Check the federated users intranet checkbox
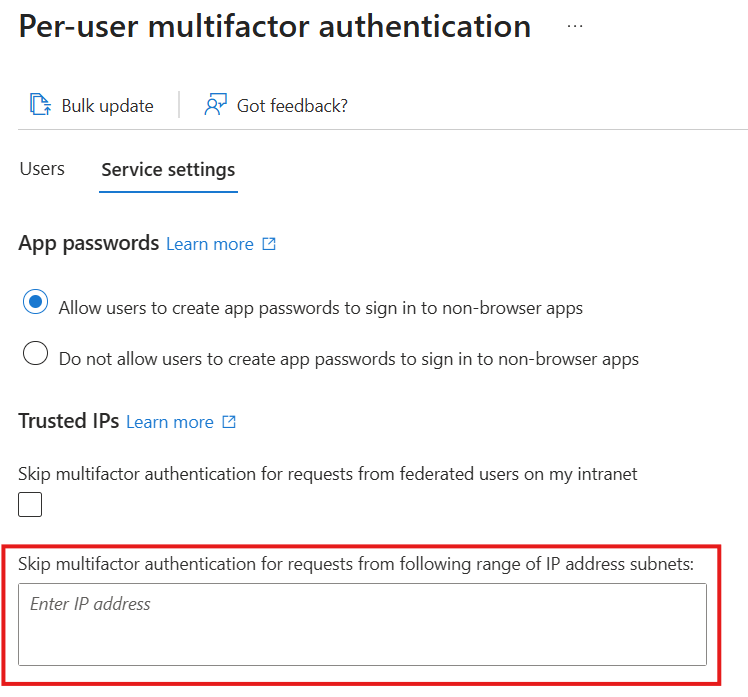Viewport: 748px width, 697px height. (31, 505)
